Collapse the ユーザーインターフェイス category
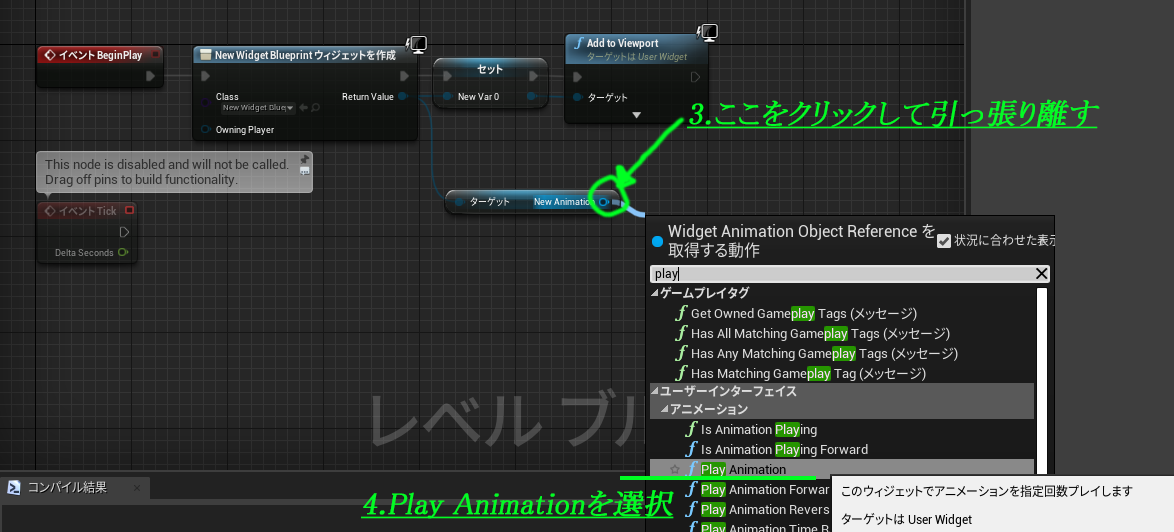The height and width of the screenshot is (532, 1174). tap(655, 391)
